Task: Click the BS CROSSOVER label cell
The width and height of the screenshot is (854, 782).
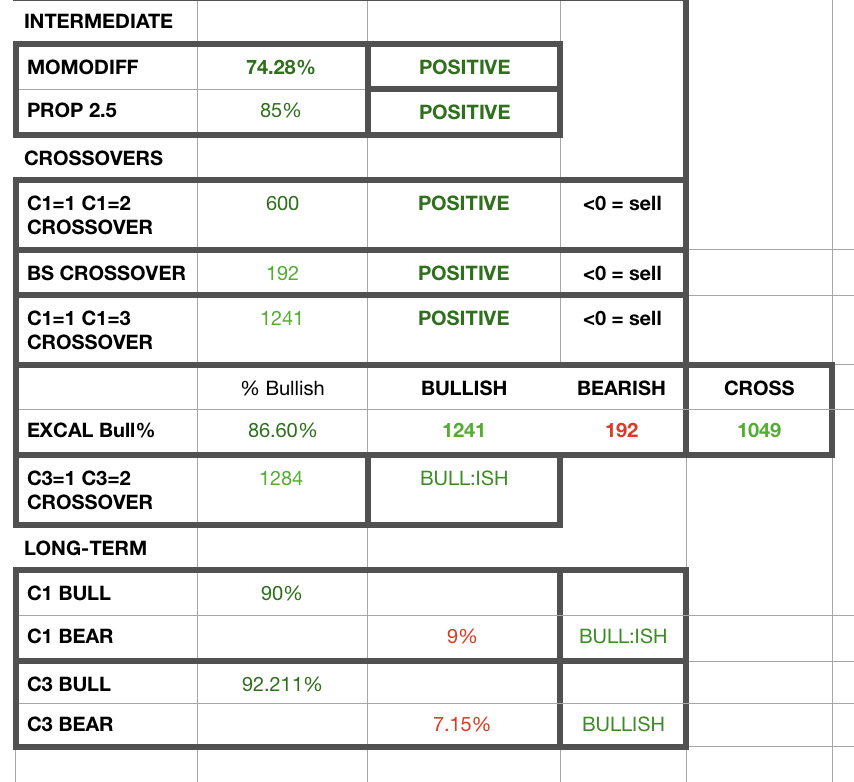Action: 106,273
